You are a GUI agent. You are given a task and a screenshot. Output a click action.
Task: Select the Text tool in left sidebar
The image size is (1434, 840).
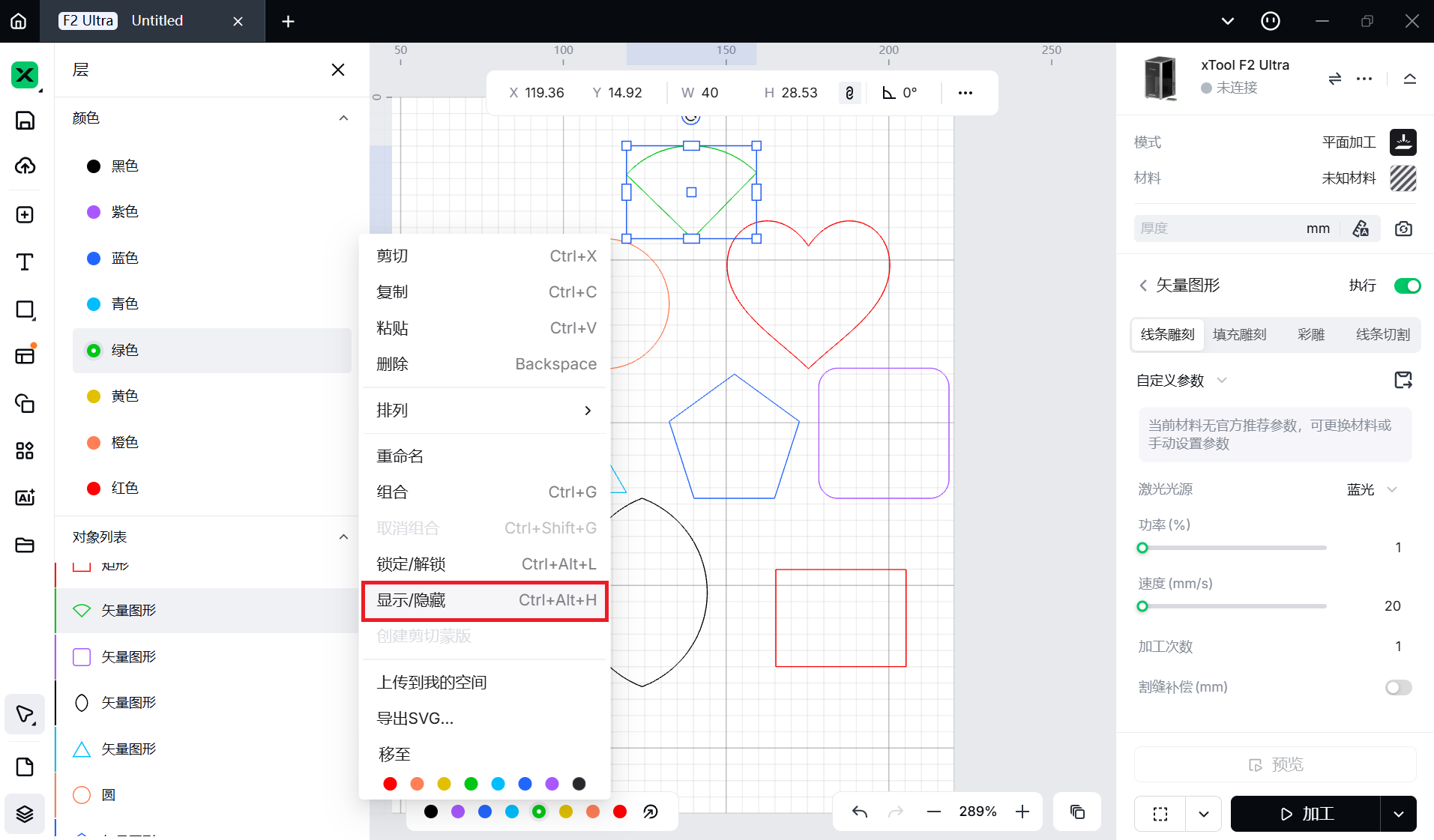tap(25, 262)
